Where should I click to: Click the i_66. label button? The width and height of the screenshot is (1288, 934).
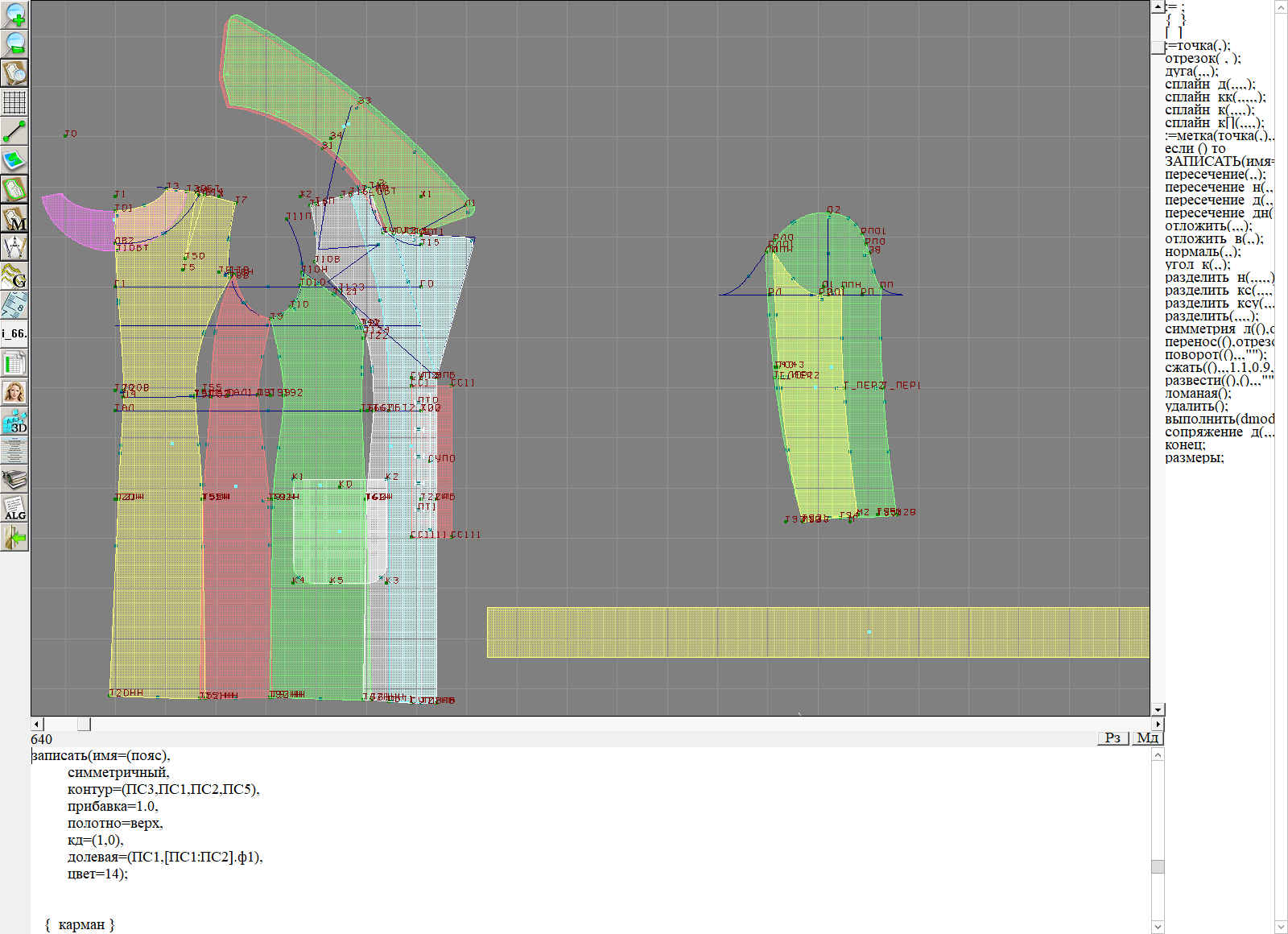[x=14, y=333]
